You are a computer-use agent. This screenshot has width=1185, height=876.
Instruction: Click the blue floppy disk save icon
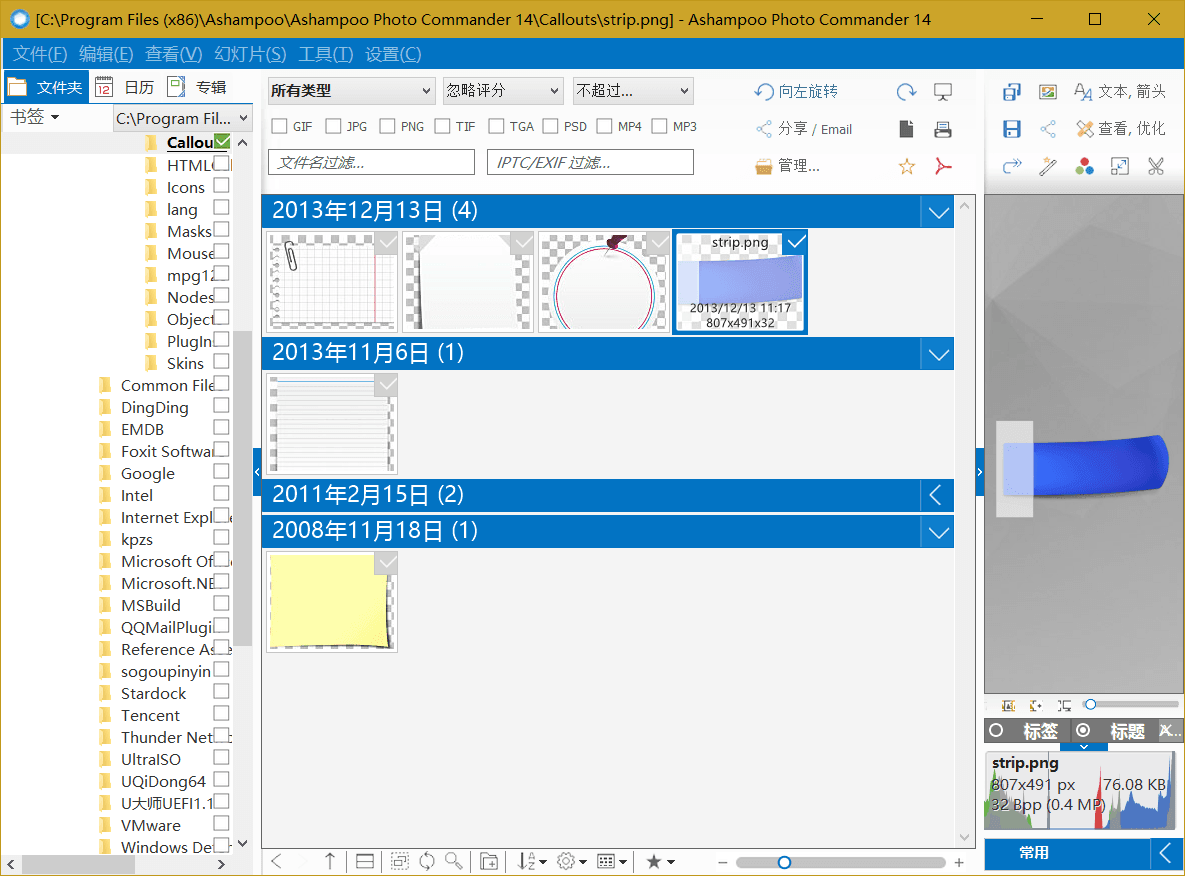click(1012, 129)
